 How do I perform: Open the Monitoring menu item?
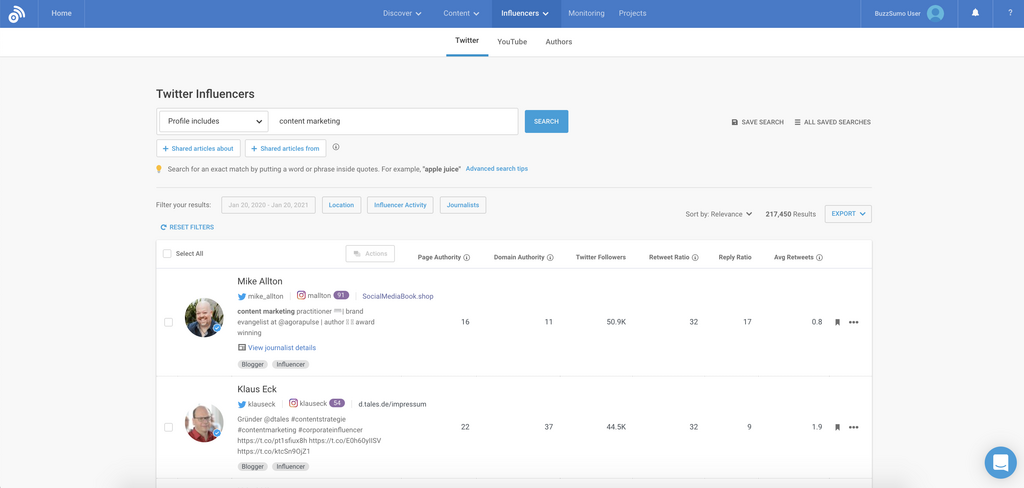[x=586, y=13]
